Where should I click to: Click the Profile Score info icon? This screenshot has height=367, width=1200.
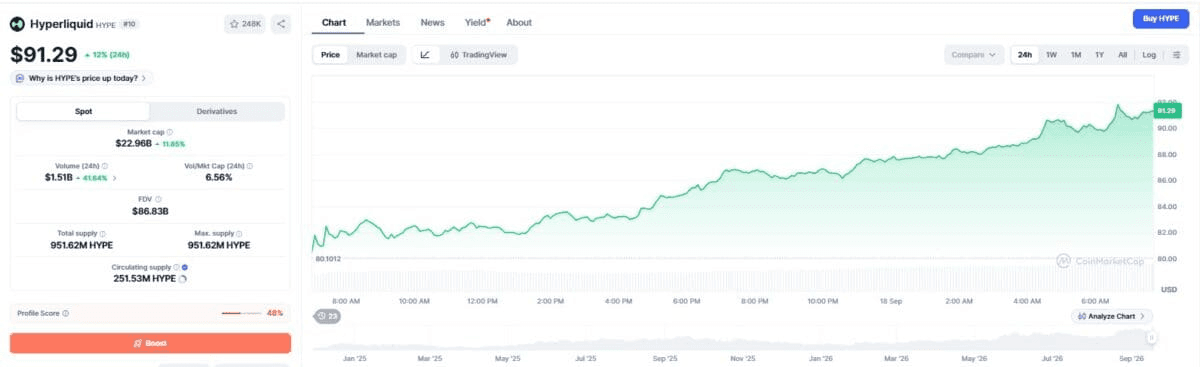click(x=66, y=313)
